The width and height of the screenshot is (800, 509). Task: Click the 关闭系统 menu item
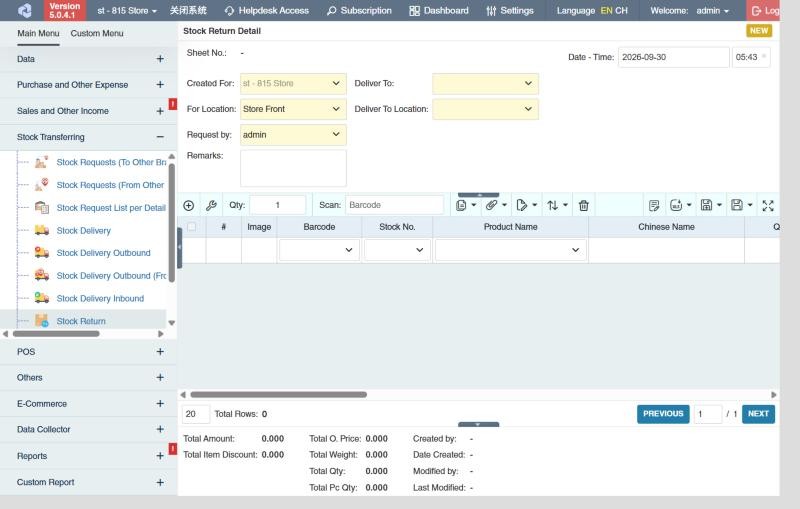point(188,10)
